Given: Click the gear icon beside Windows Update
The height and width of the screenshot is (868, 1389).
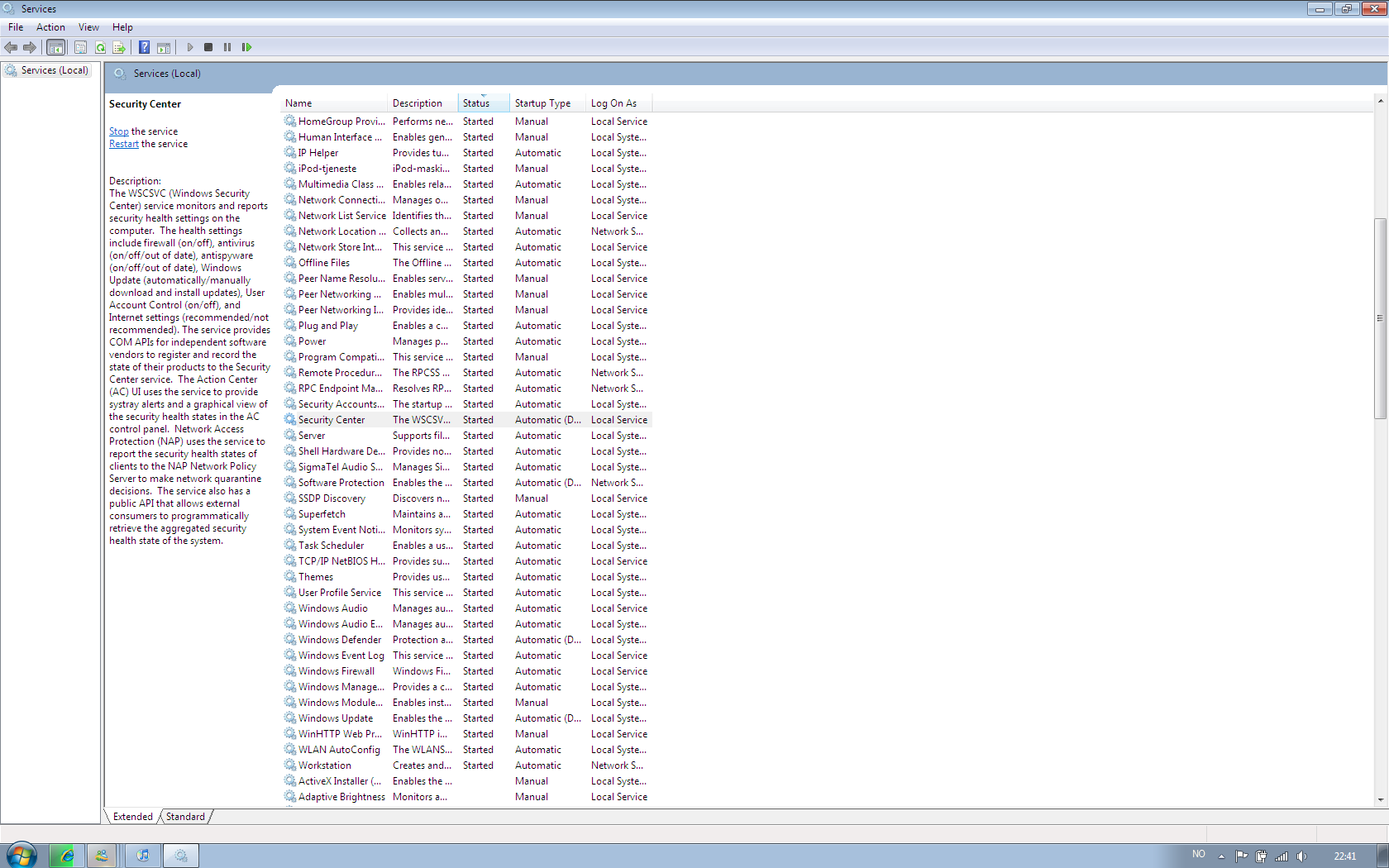Looking at the screenshot, I should (x=290, y=718).
